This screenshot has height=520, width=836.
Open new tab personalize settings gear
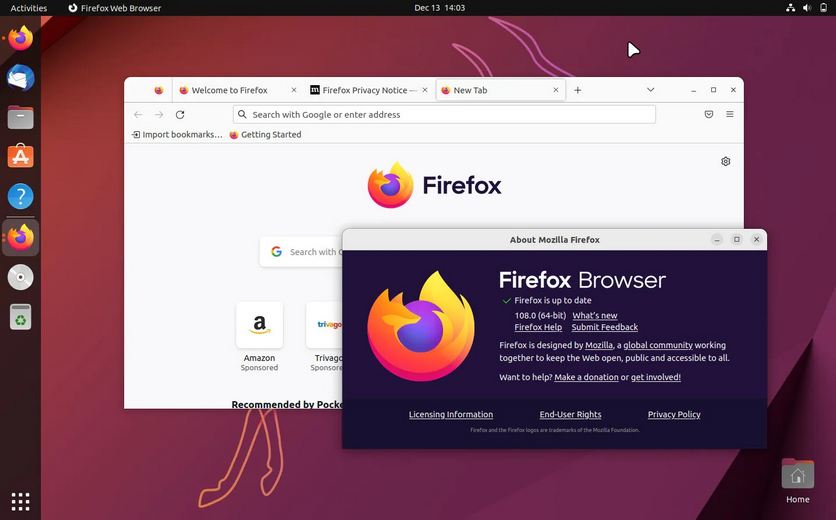coord(725,161)
